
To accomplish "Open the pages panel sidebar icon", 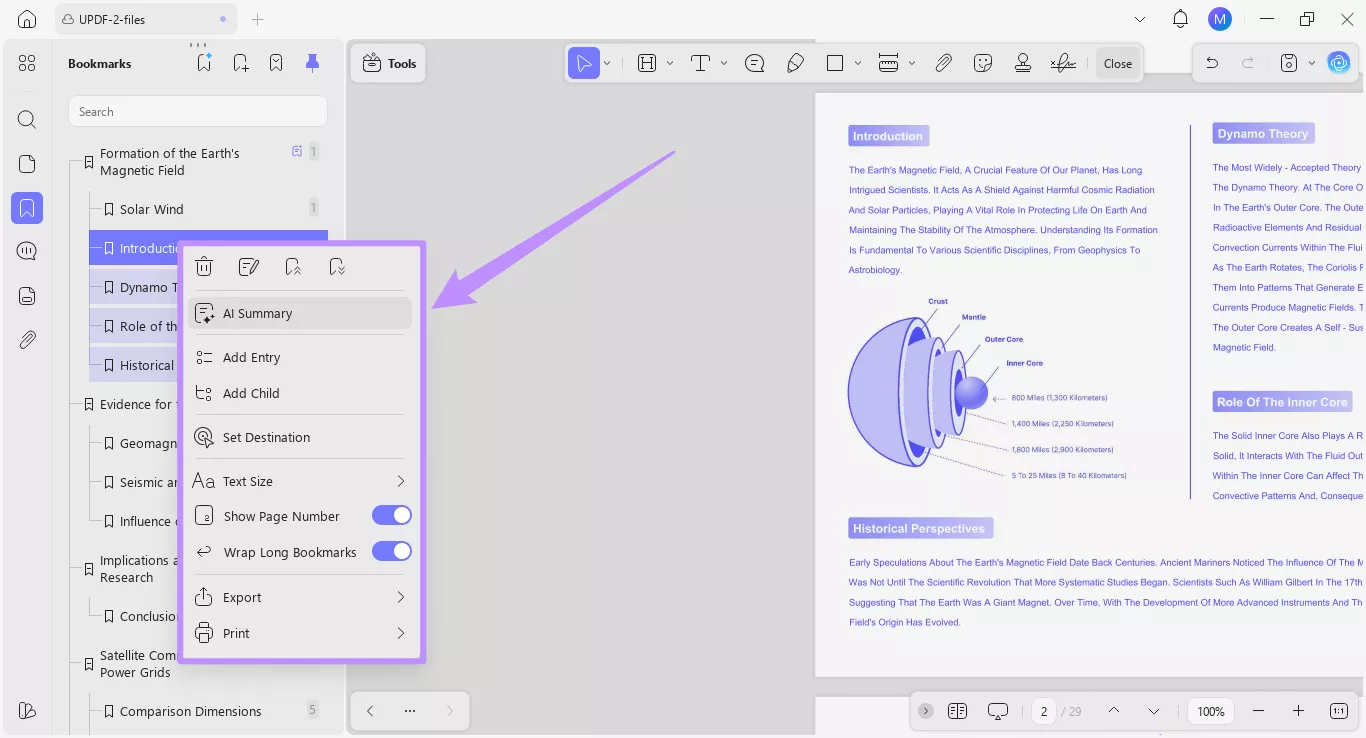I will (27, 164).
